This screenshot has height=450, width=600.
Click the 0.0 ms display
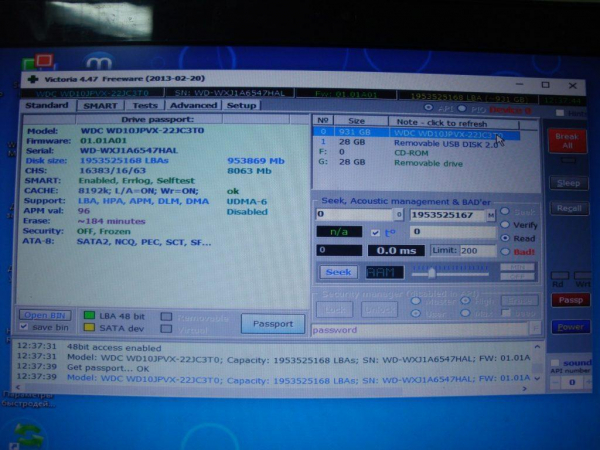pyautogui.click(x=396, y=251)
